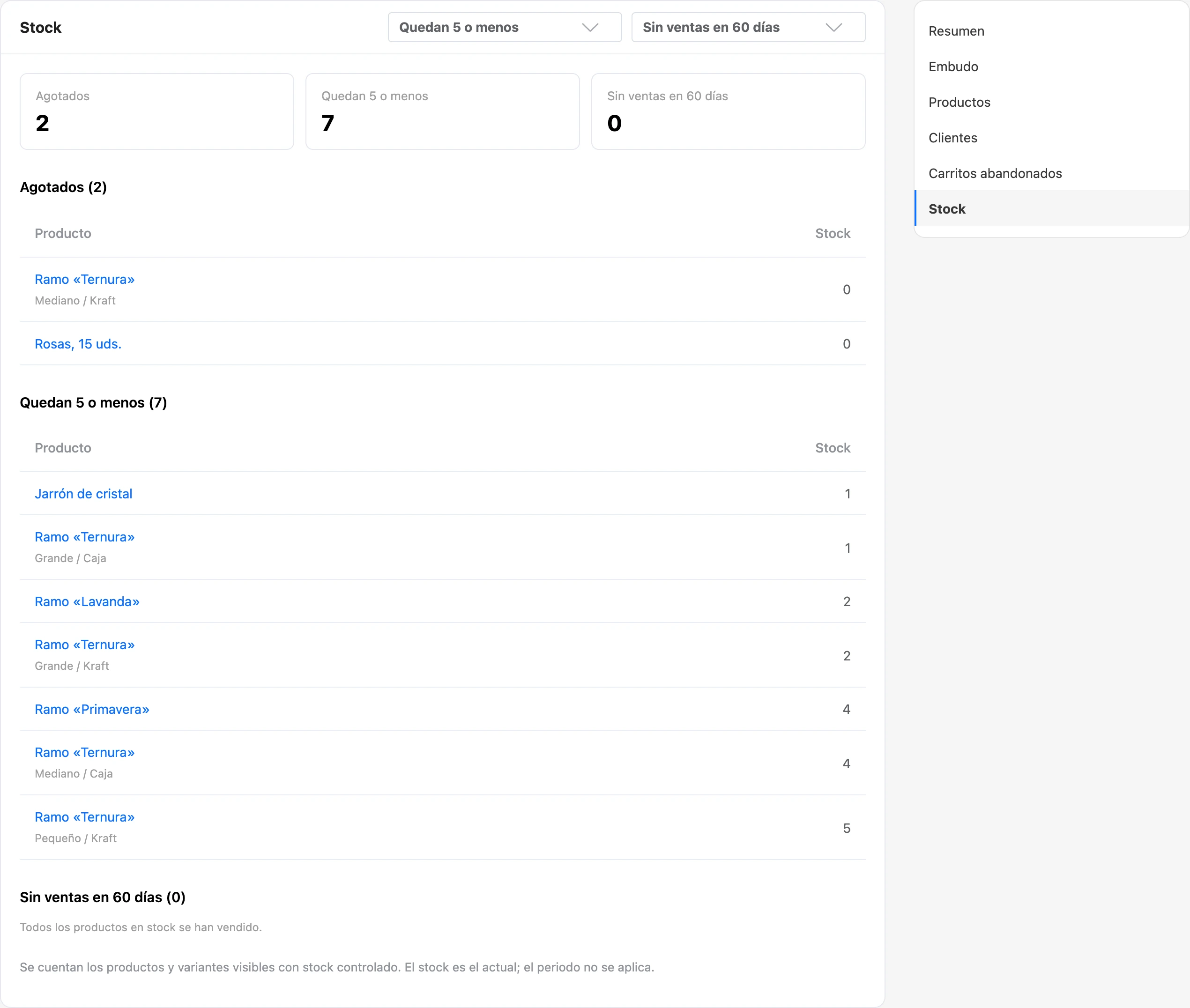Click the footnote about 'stock controlado'
The height and width of the screenshot is (1008, 1190).
(337, 967)
